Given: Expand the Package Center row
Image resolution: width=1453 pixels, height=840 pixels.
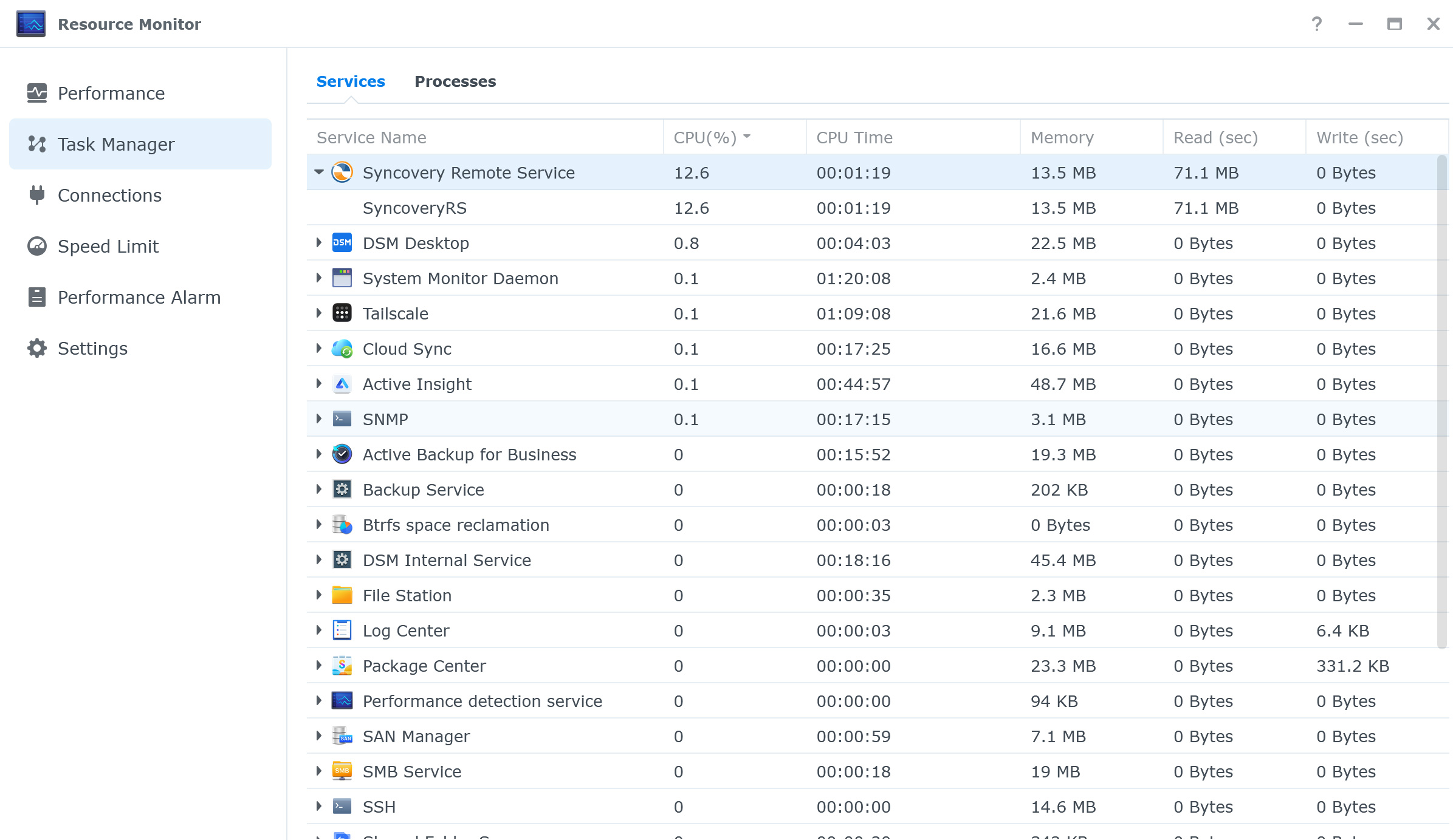Looking at the screenshot, I should pyautogui.click(x=319, y=666).
